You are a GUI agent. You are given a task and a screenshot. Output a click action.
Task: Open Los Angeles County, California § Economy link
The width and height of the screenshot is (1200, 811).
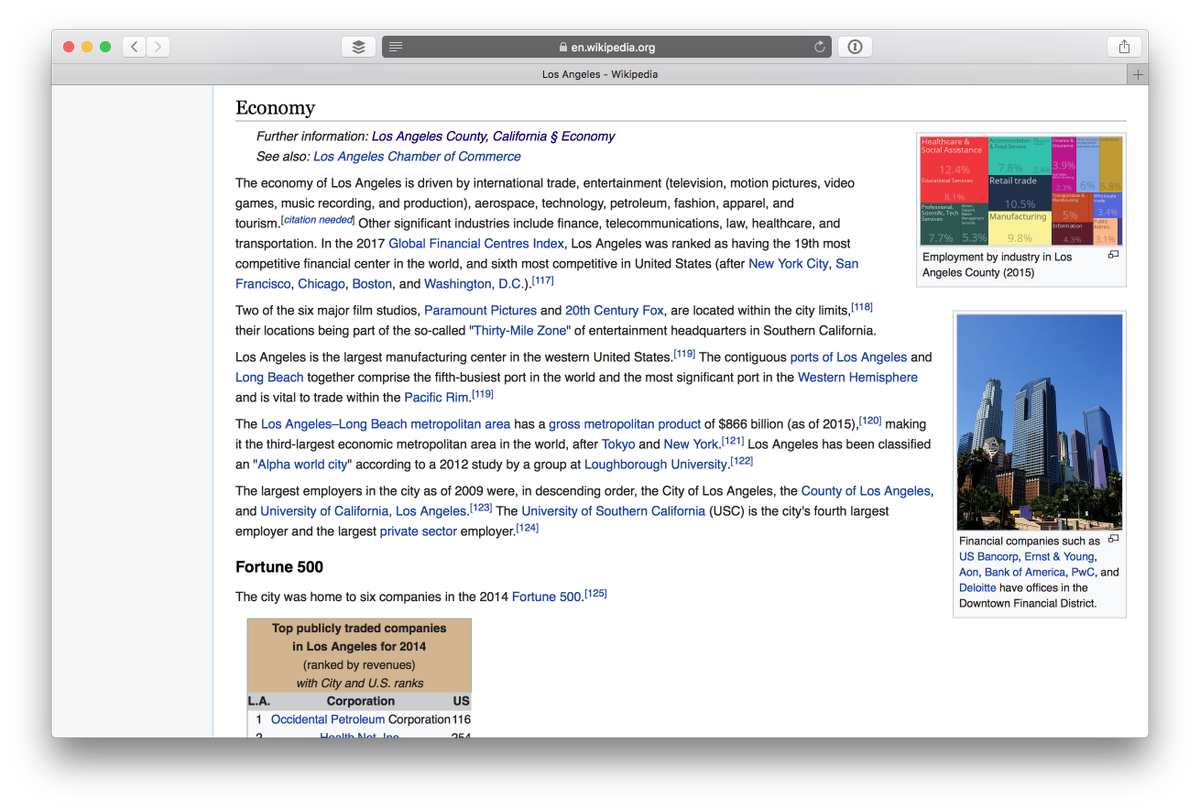(493, 136)
